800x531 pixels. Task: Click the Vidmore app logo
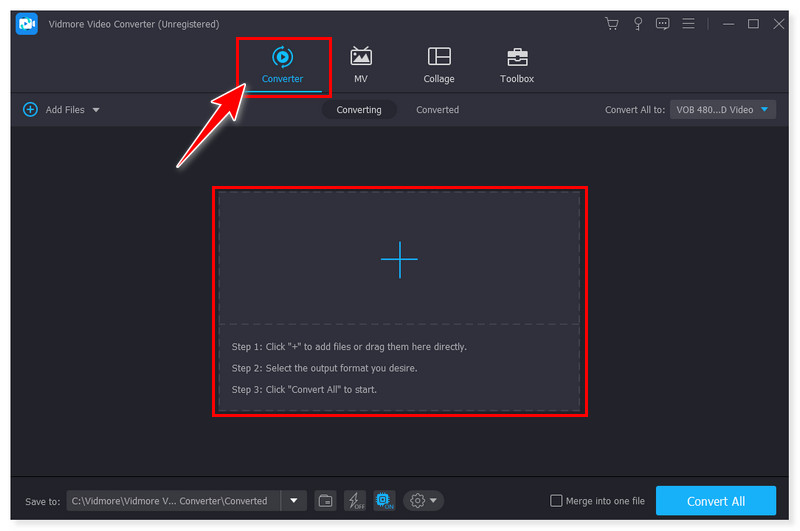click(x=27, y=24)
